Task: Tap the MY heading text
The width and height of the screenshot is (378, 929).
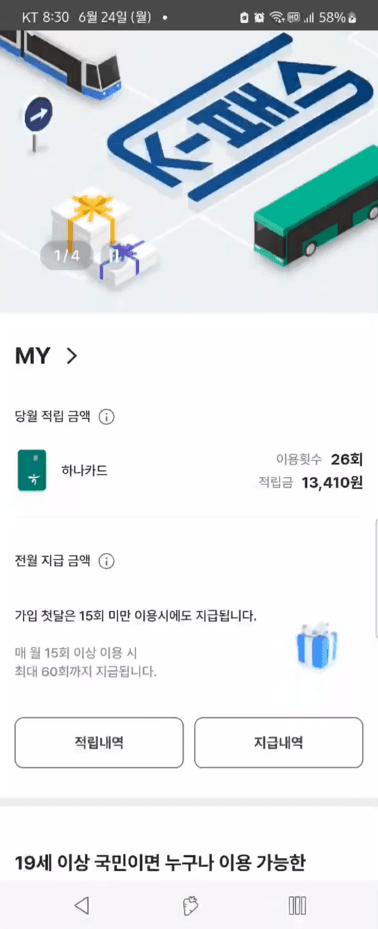Action: tap(33, 356)
